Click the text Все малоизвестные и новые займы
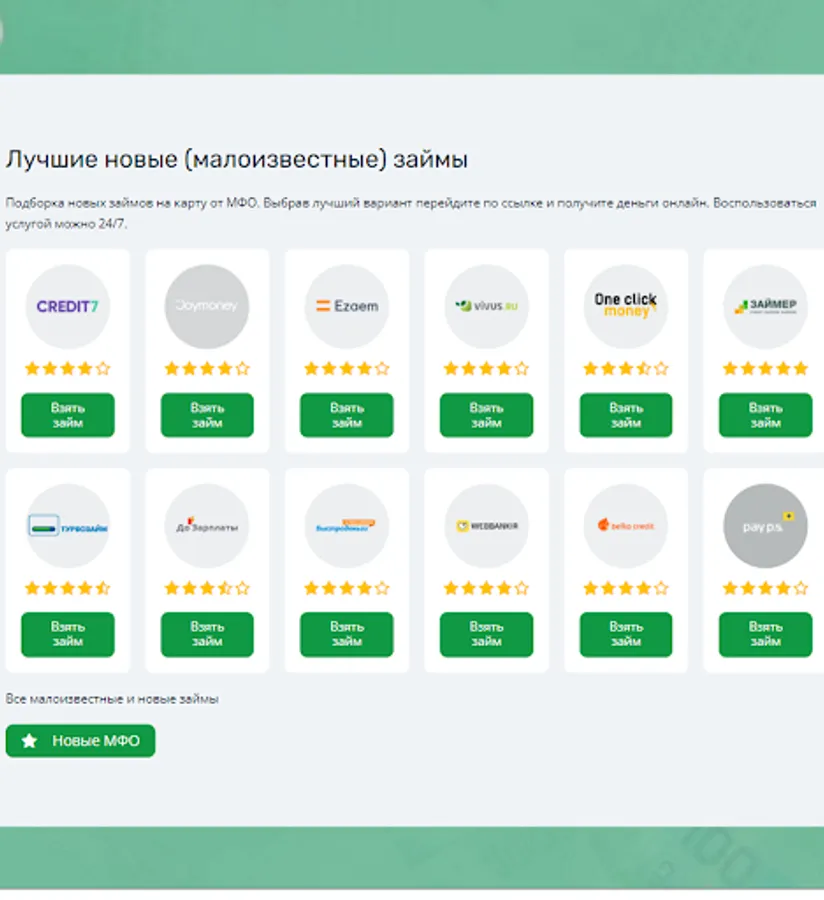 tap(112, 699)
